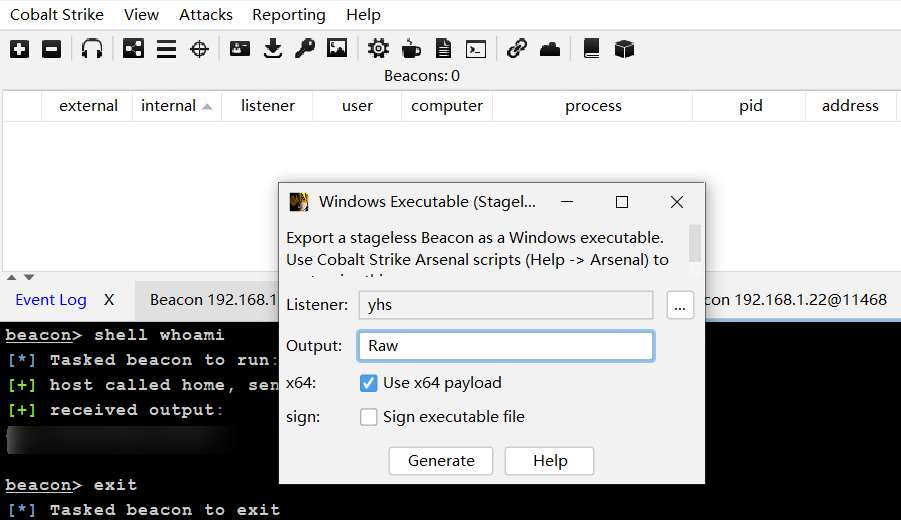901x520 pixels.
Task: Click cloud icon to manage web server
Action: [550, 49]
